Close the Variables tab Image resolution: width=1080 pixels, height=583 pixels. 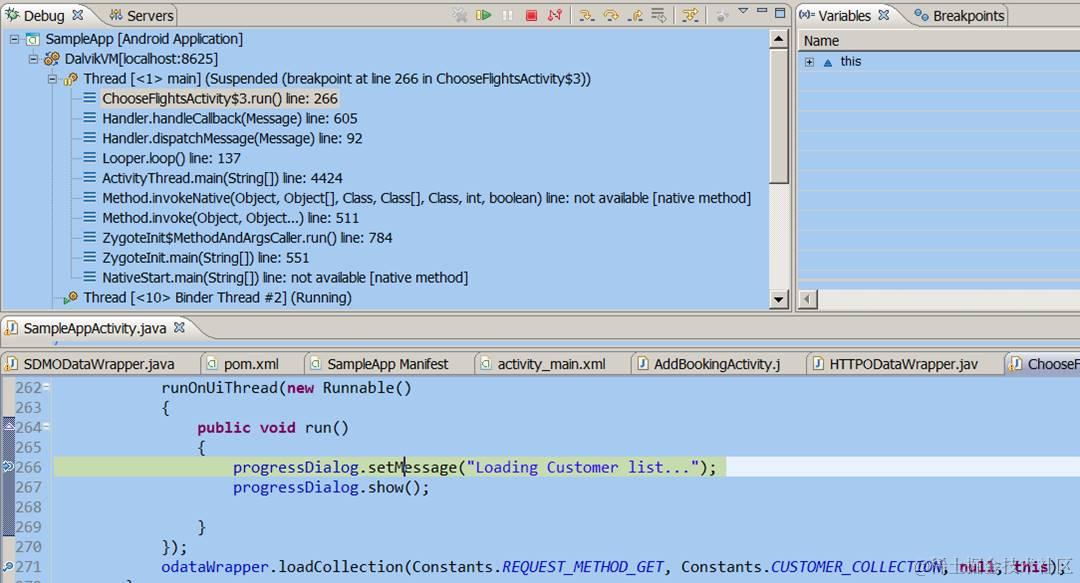pos(884,14)
